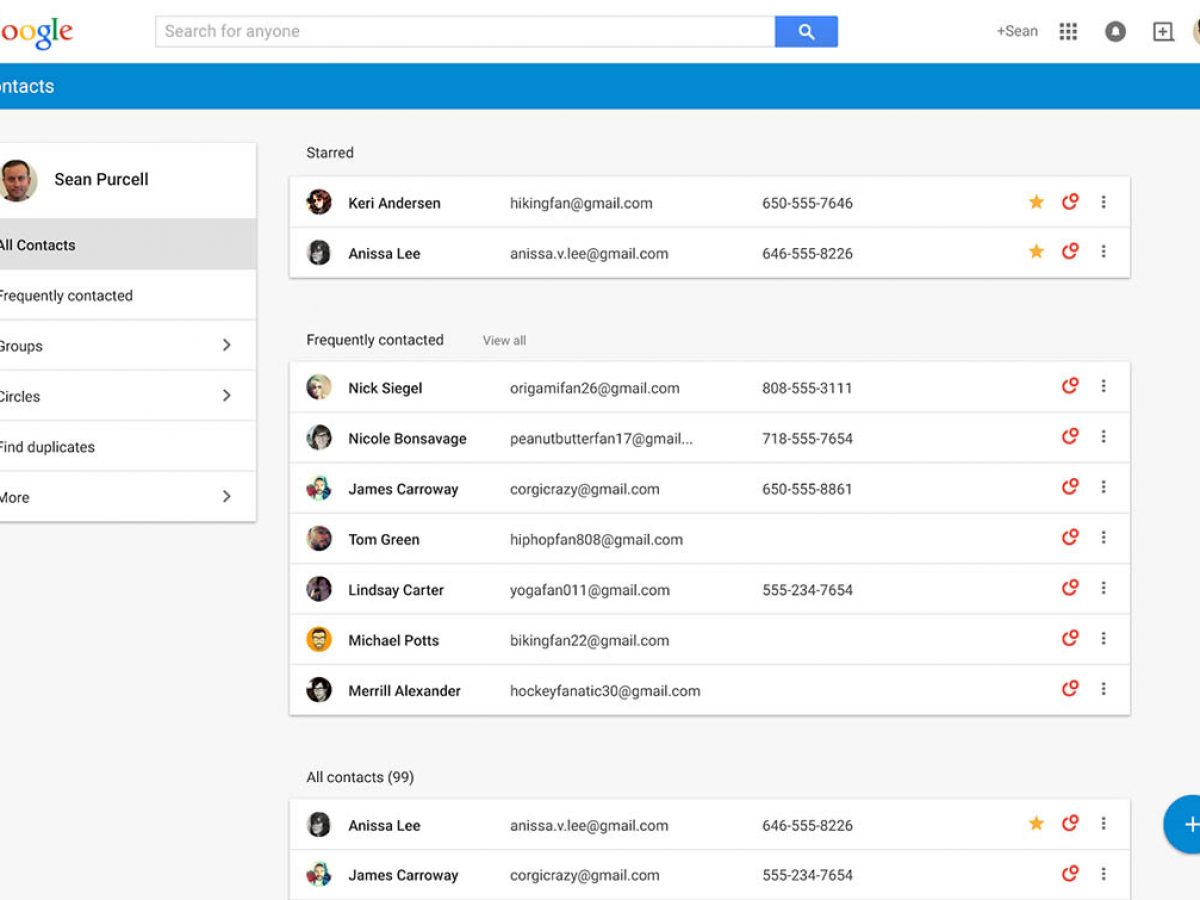Click the blue search magnifier button
This screenshot has height=900, width=1200.
(x=806, y=32)
